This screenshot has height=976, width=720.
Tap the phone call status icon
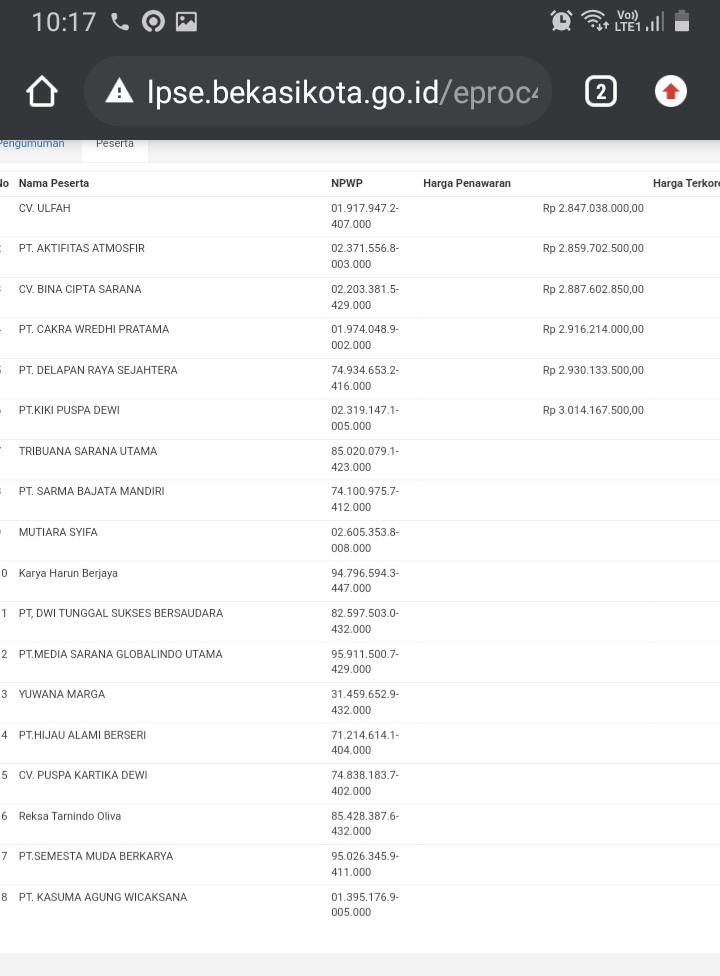pos(120,22)
